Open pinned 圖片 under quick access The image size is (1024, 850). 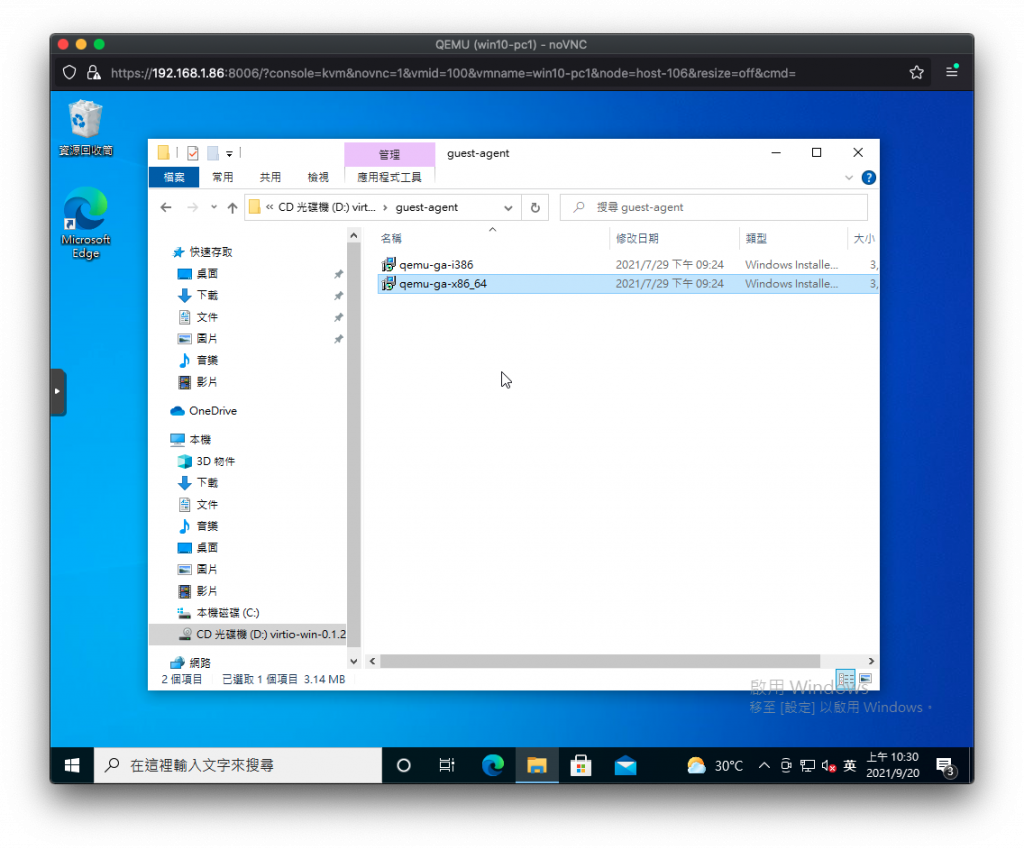pyautogui.click(x=206, y=339)
